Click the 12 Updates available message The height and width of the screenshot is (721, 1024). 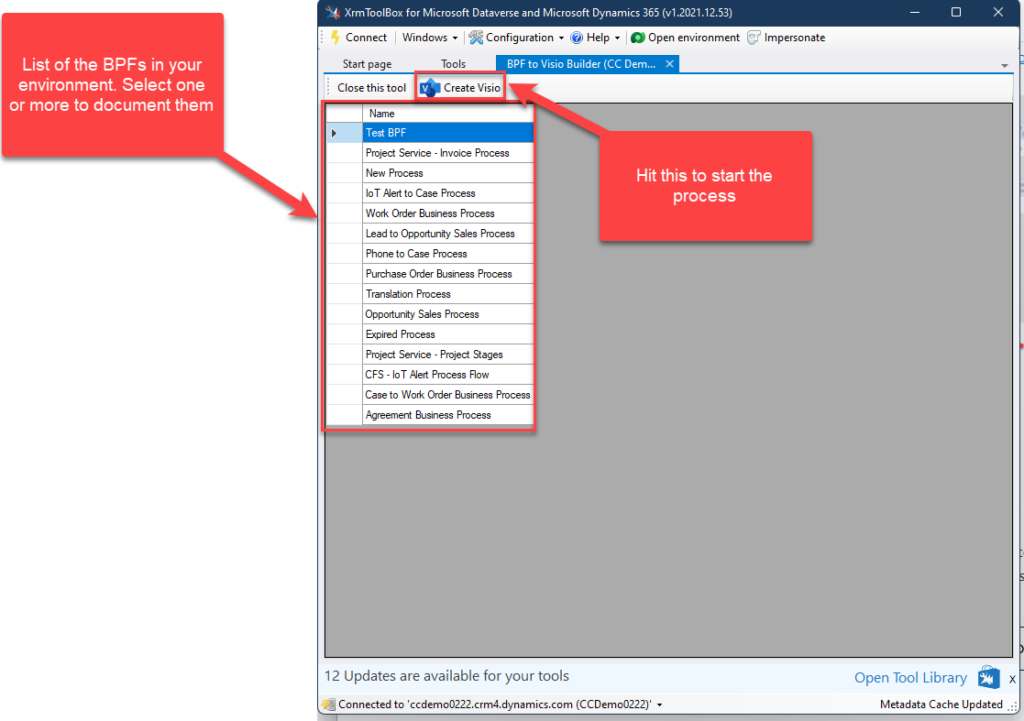(x=447, y=676)
